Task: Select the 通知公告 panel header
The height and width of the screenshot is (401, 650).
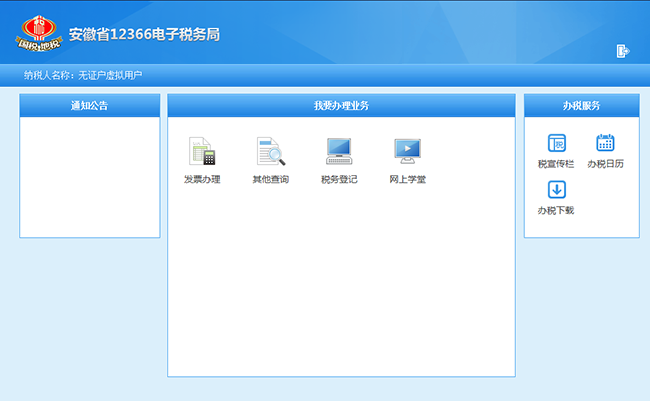Action: pos(90,106)
